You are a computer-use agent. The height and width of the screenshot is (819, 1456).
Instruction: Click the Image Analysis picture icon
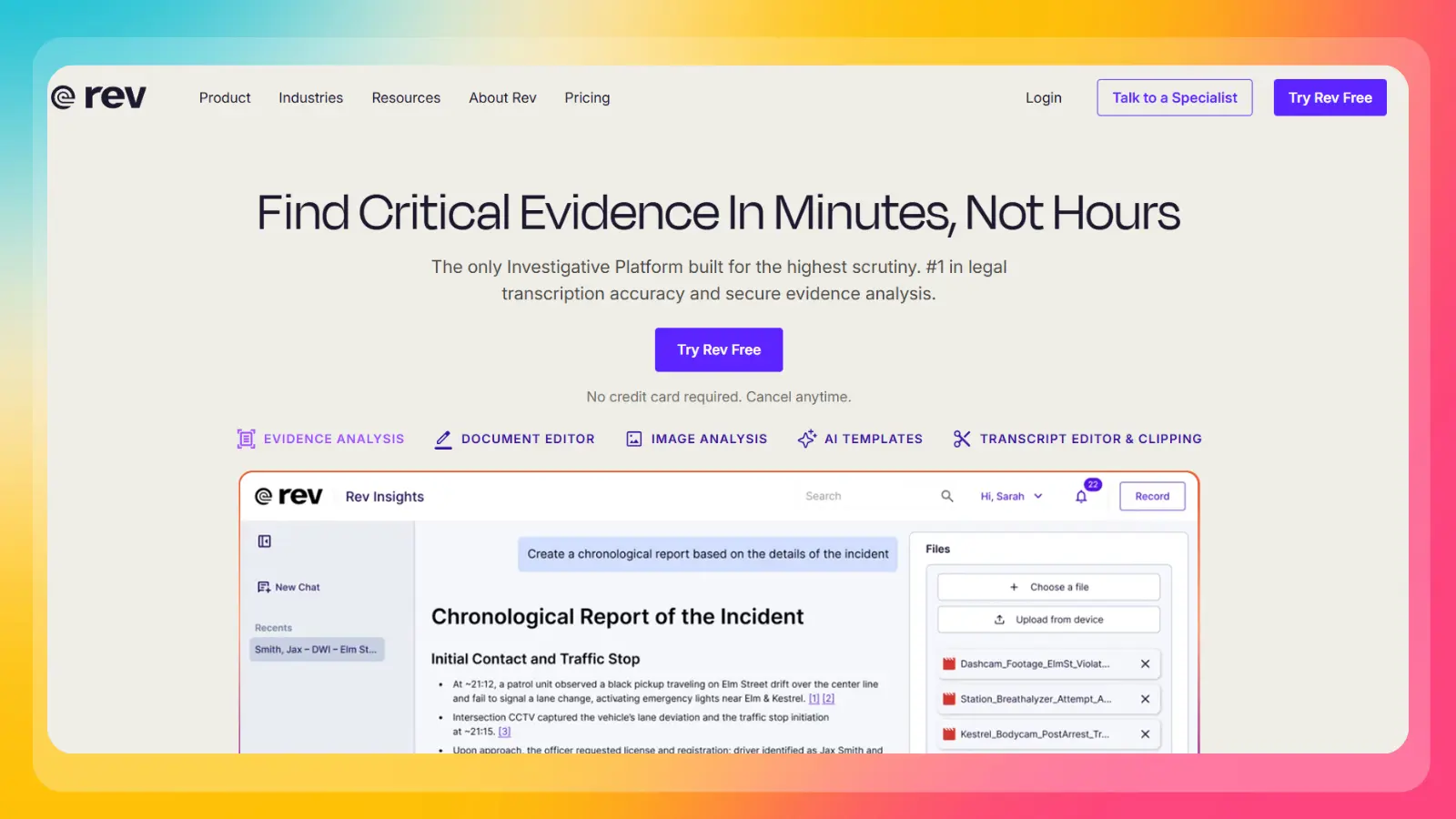pos(634,439)
